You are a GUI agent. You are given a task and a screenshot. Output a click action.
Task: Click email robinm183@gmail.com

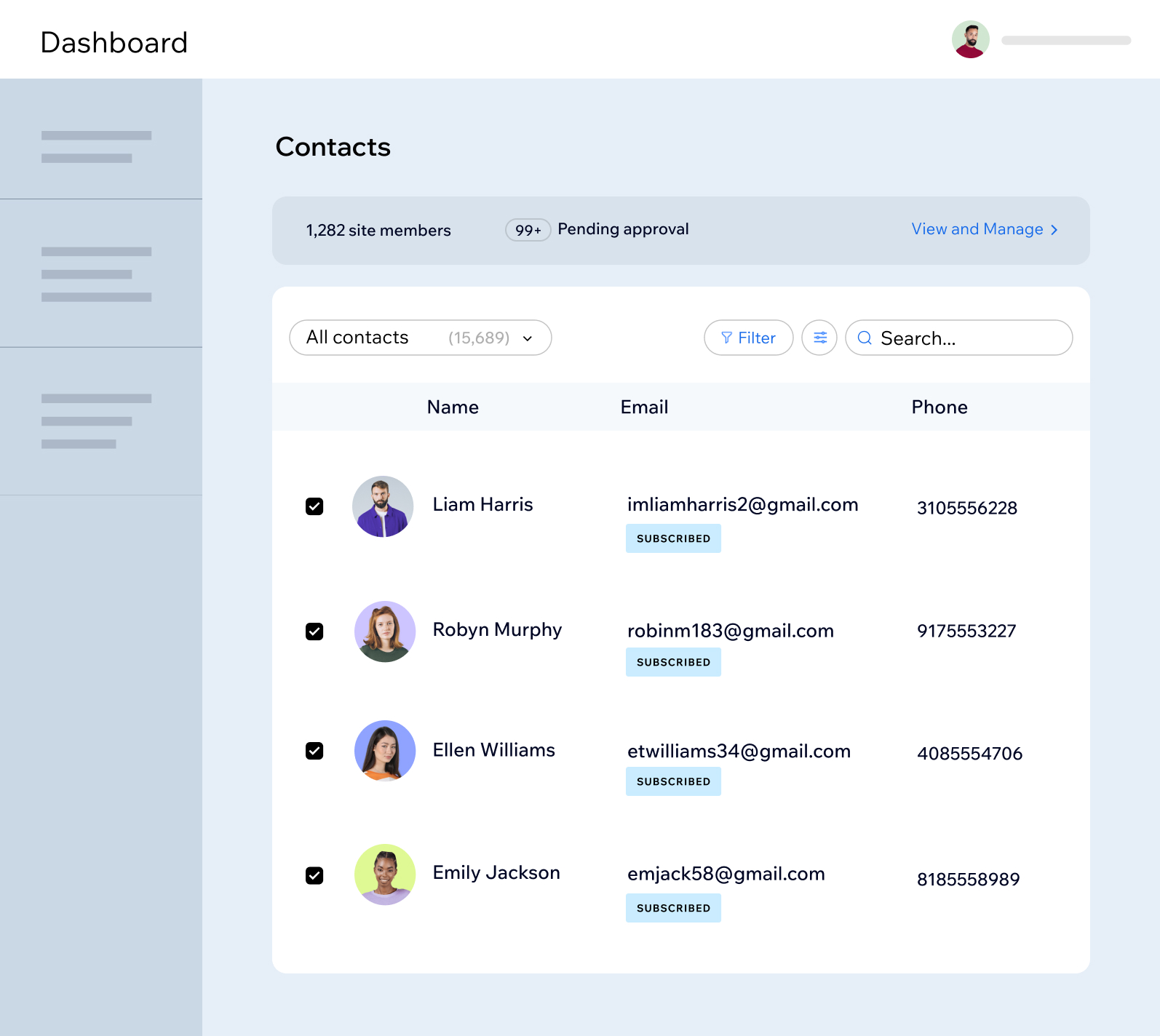[731, 631]
